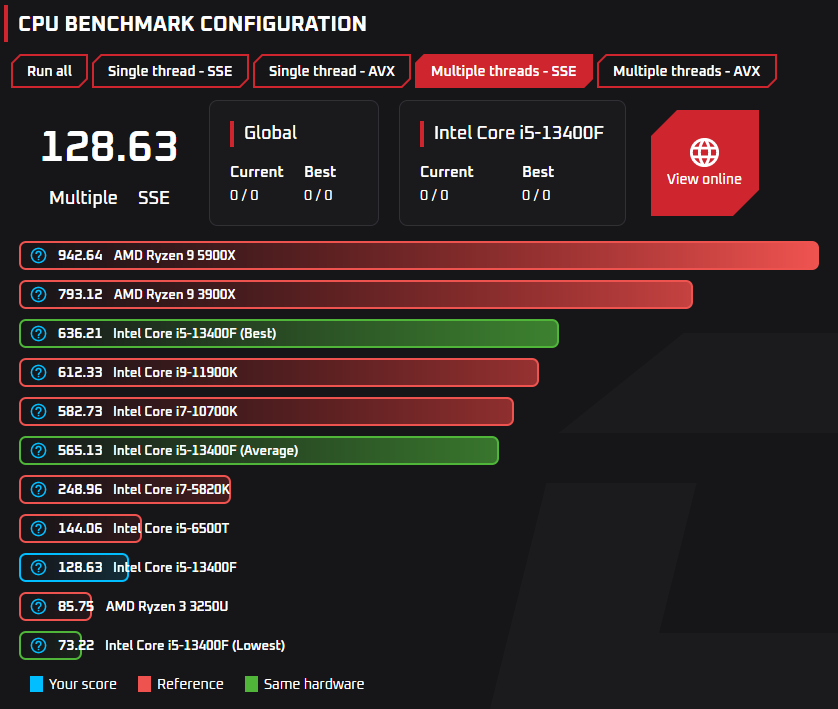Click help icon for Intel Core i7-10700K
The height and width of the screenshot is (709, 838).
38,411
